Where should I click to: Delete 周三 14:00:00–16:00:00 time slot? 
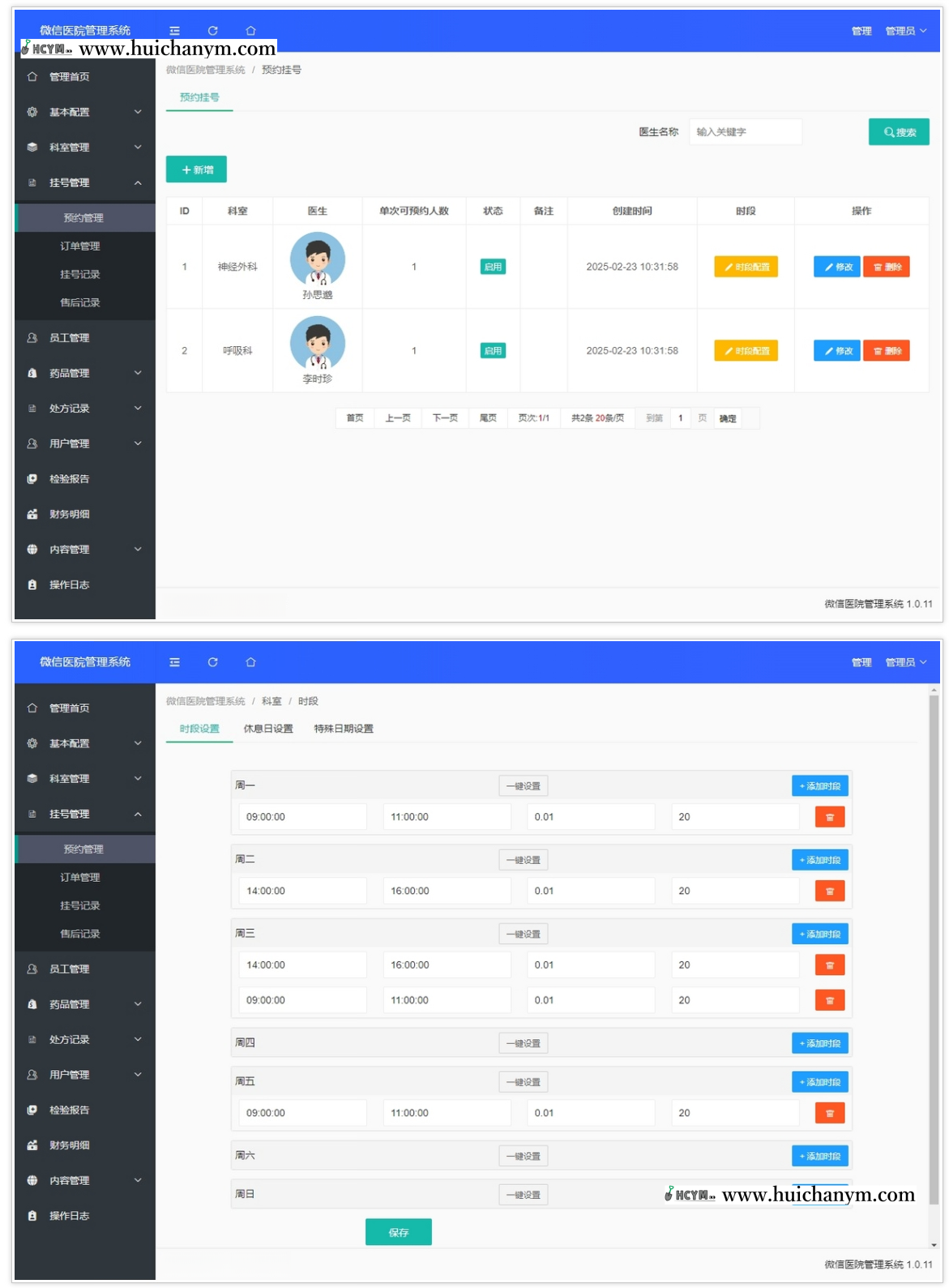[x=829, y=965]
